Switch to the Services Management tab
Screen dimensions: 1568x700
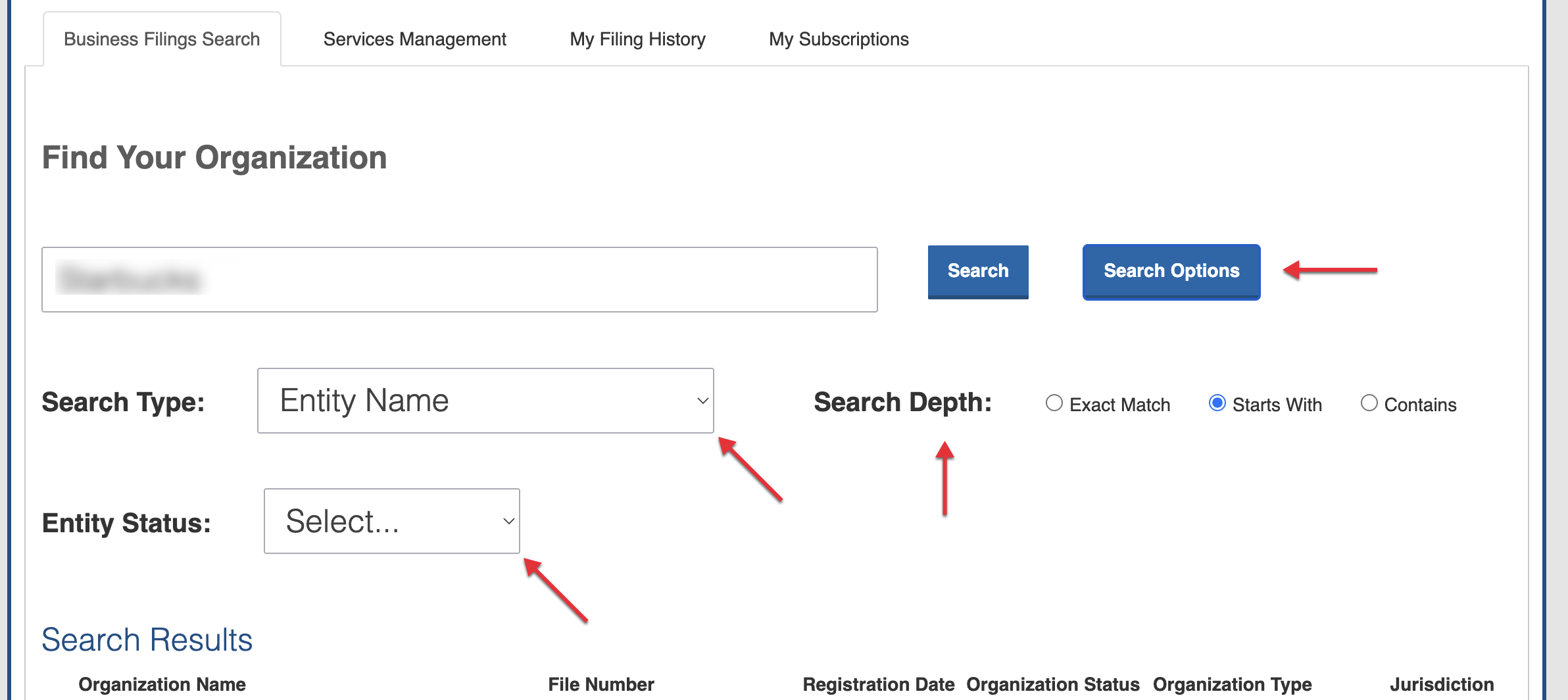click(414, 39)
